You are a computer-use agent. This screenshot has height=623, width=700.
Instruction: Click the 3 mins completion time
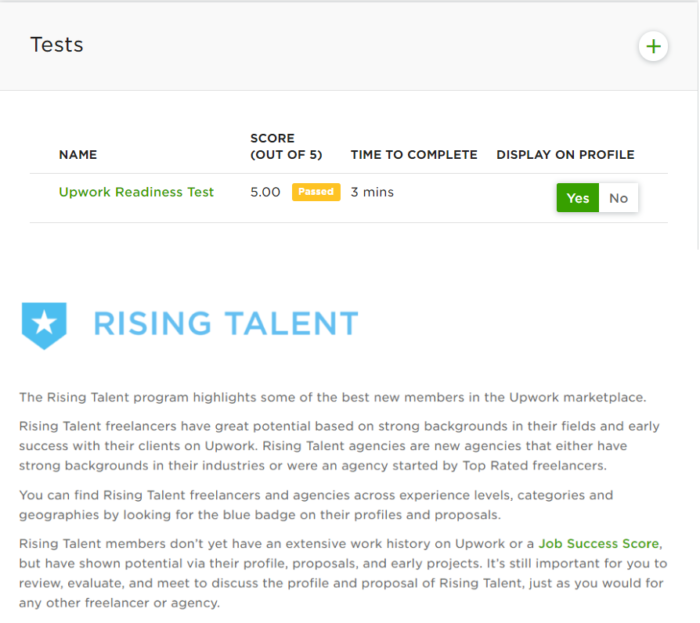click(372, 192)
